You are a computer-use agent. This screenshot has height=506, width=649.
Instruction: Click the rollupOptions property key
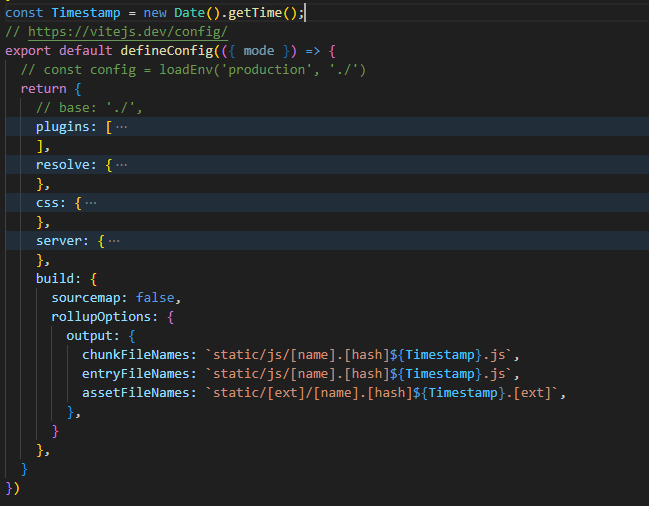(104, 317)
